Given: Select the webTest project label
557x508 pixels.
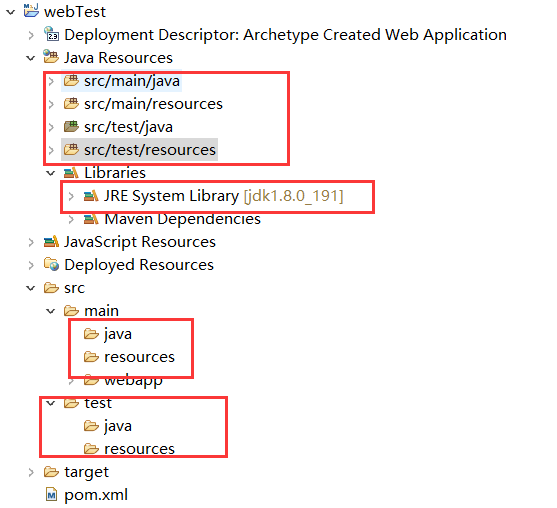Looking at the screenshot, I should [x=75, y=12].
